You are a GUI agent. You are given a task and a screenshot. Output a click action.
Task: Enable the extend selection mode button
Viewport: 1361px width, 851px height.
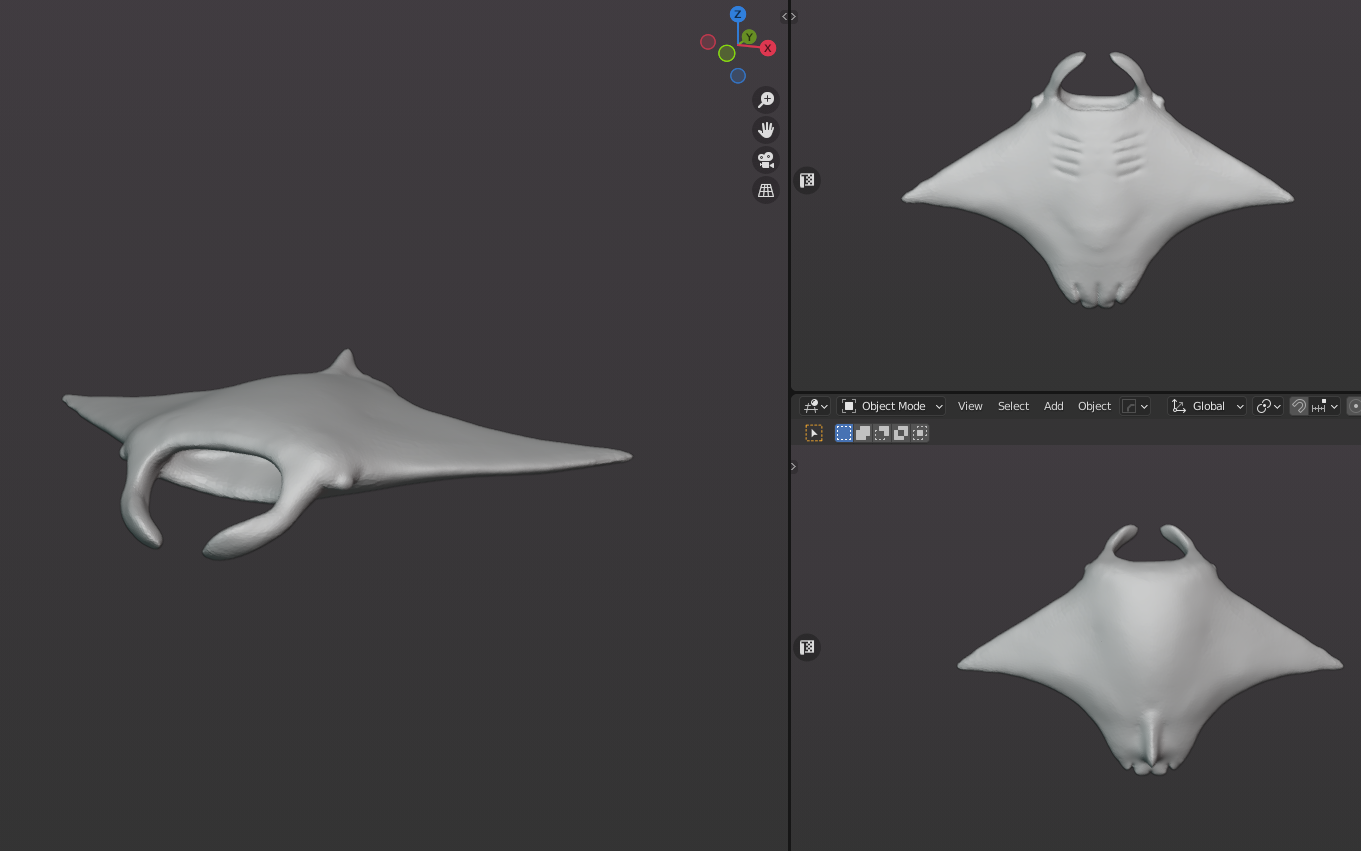coord(863,433)
